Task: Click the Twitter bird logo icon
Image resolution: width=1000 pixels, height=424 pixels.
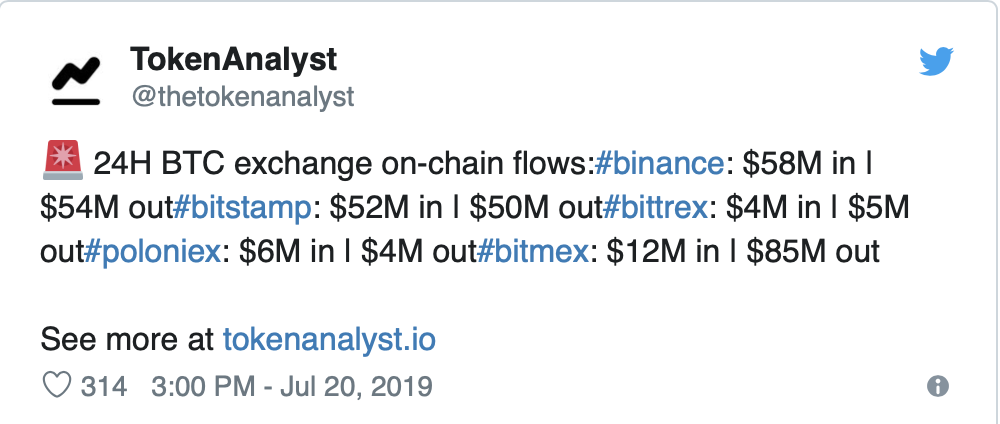Action: (x=936, y=62)
